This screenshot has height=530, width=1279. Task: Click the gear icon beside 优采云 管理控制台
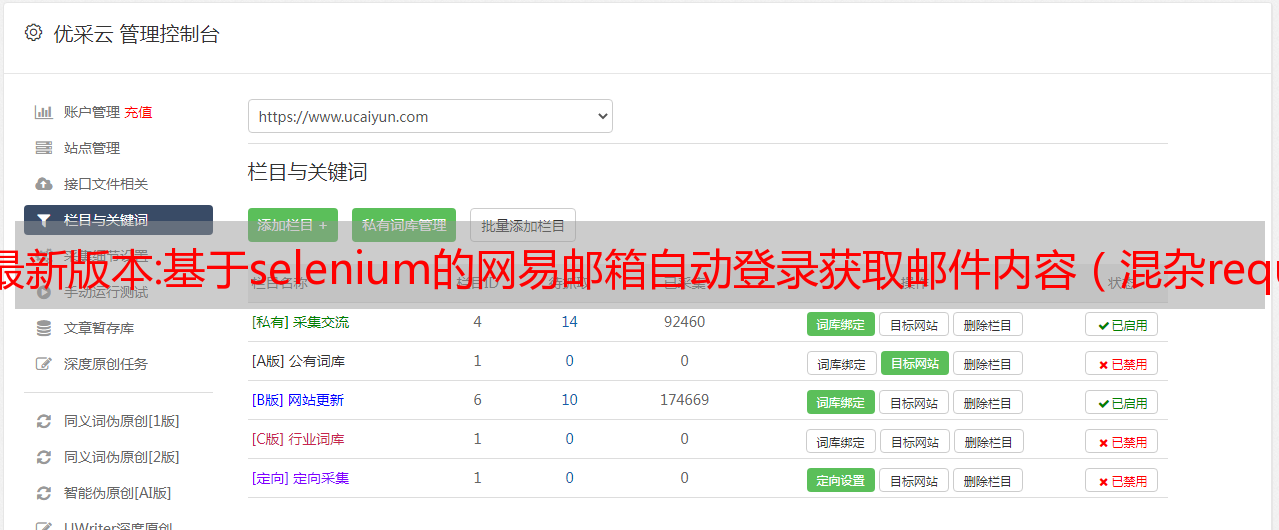pos(33,33)
